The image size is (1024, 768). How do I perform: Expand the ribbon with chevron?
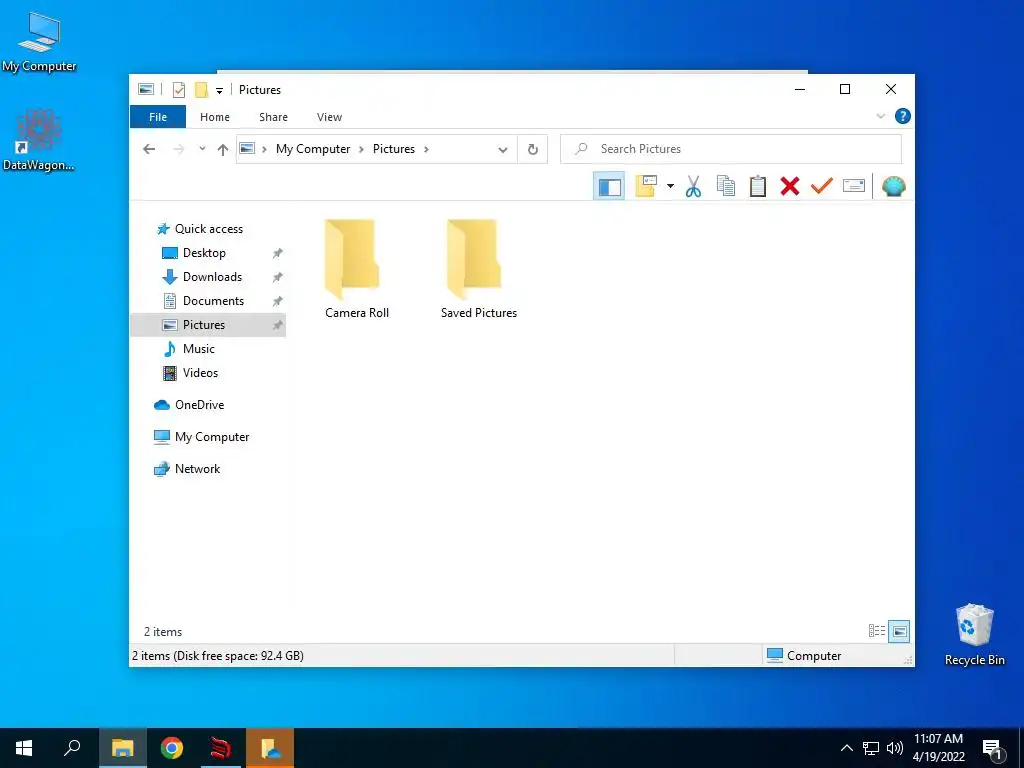point(880,116)
